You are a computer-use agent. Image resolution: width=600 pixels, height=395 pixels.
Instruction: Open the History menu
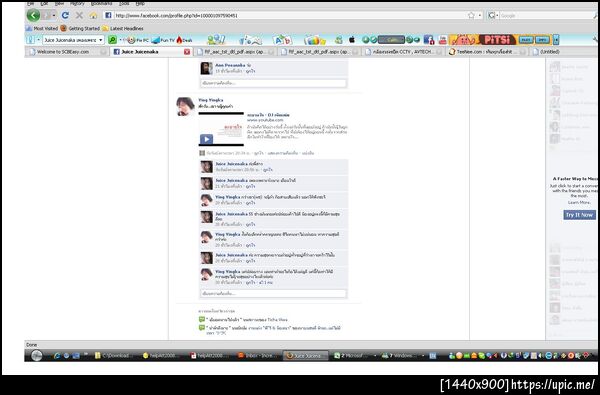pyautogui.click(x=77, y=3)
